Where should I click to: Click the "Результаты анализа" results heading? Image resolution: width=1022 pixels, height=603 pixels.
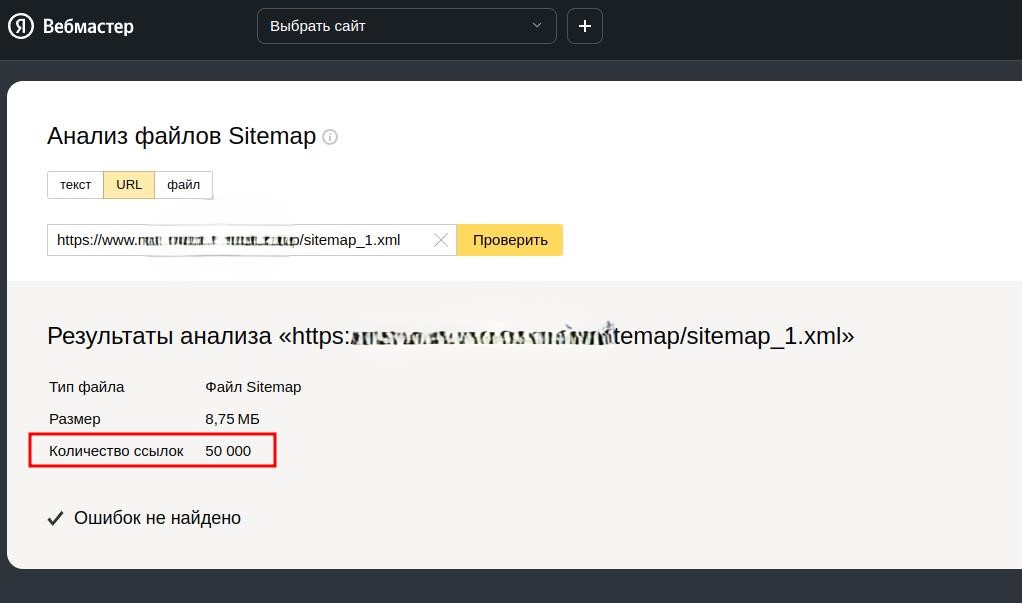[x=450, y=336]
